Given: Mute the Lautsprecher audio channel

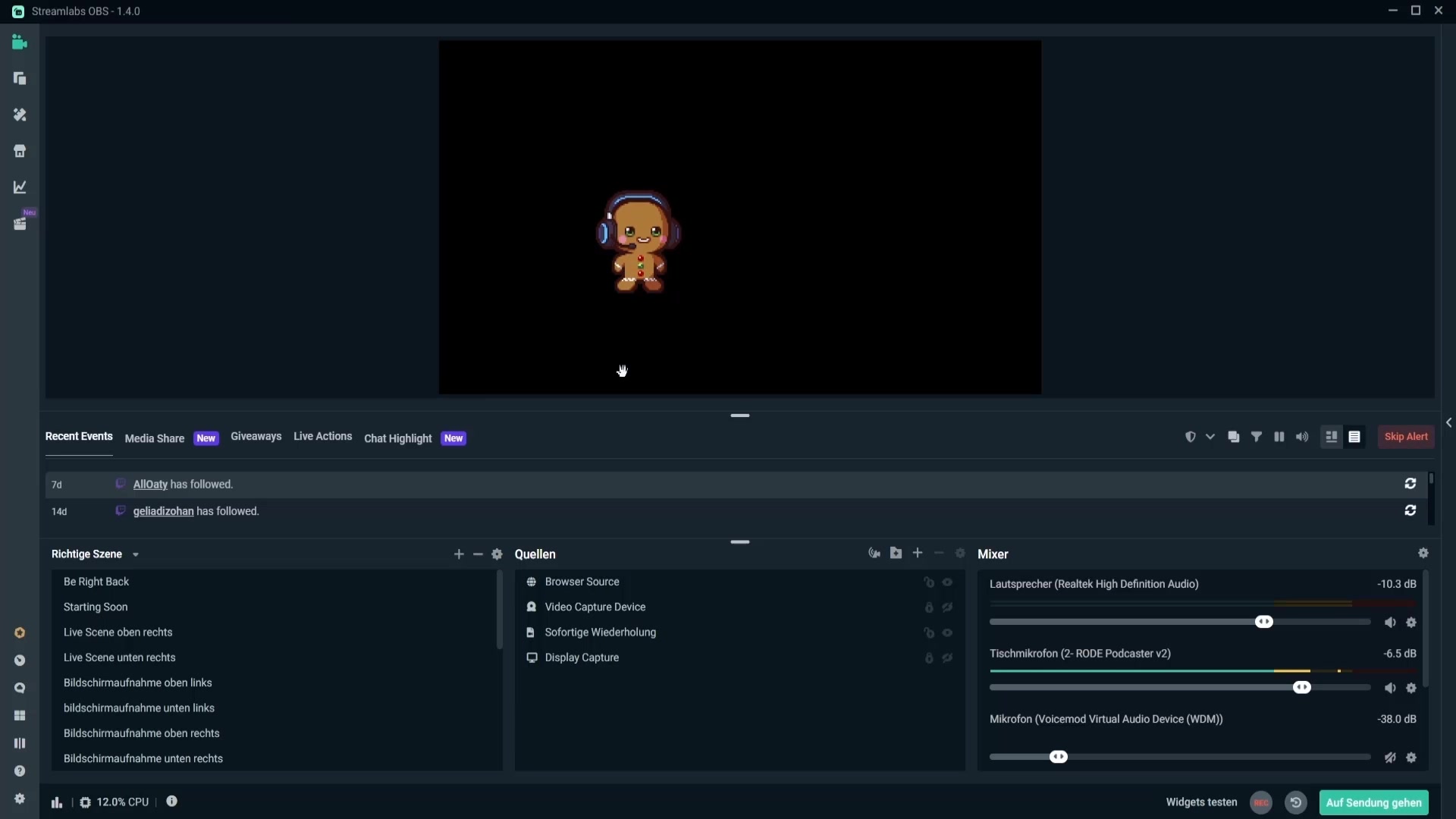Looking at the screenshot, I should (1390, 623).
